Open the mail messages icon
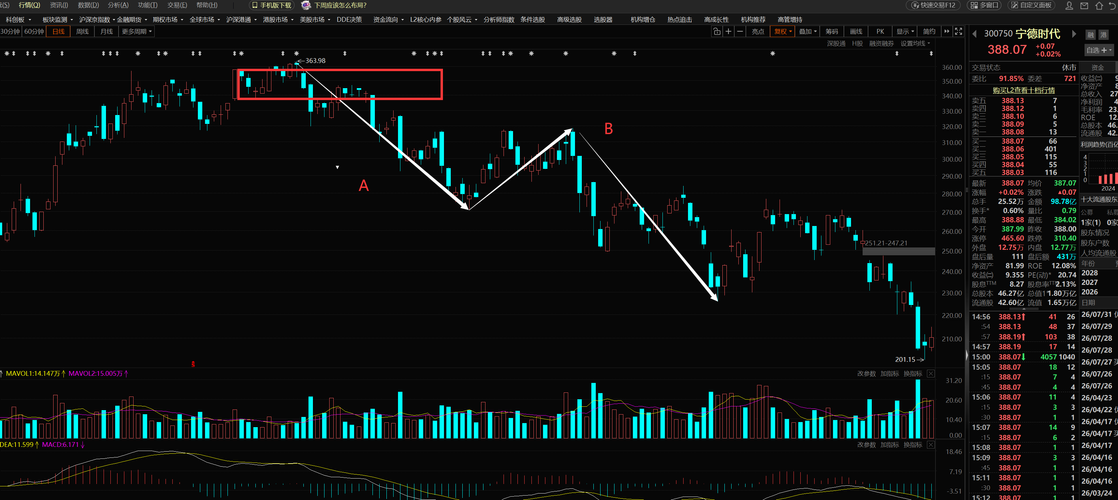Viewport: 1118px width, 500px height. pyautogui.click(x=1084, y=6)
